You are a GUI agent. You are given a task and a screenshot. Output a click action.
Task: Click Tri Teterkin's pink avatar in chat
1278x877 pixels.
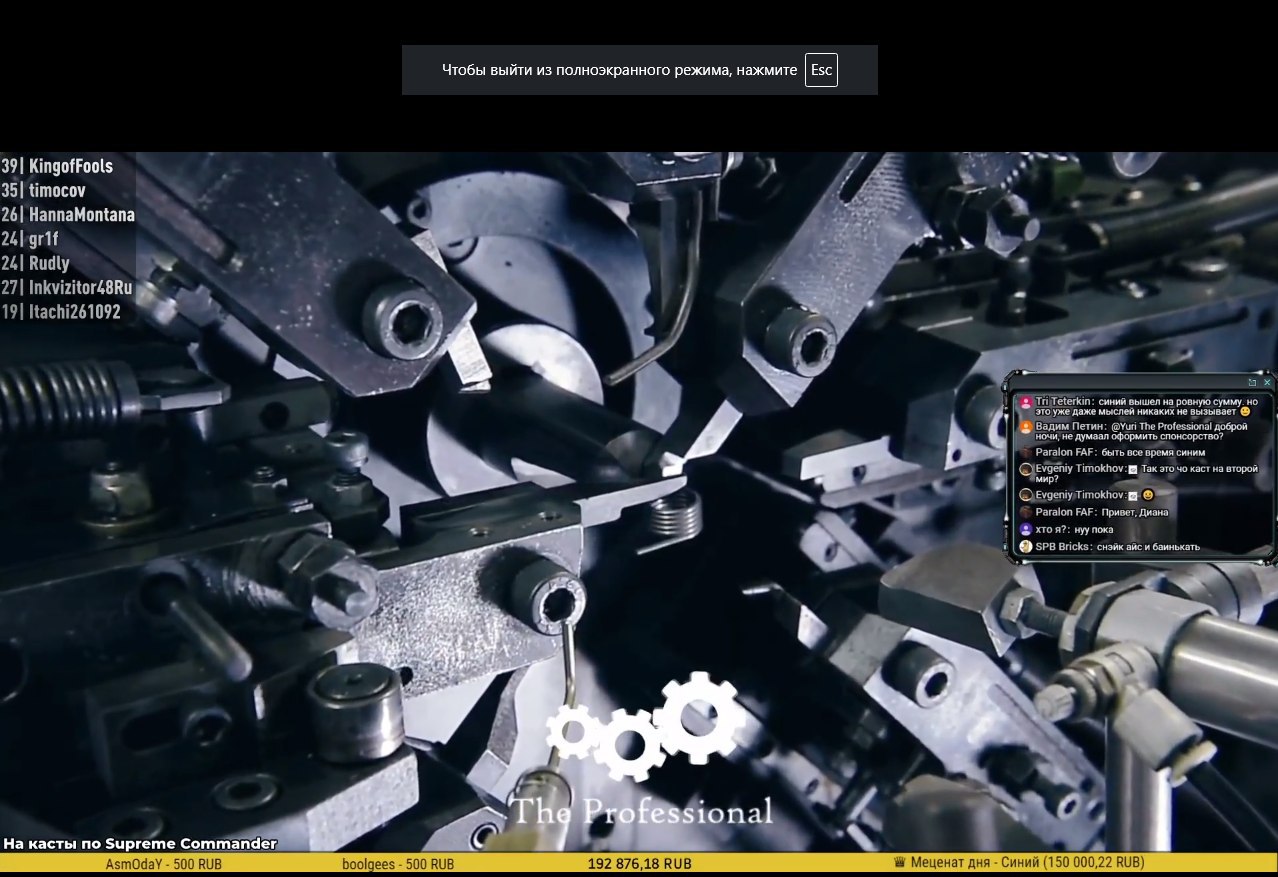(1025, 402)
